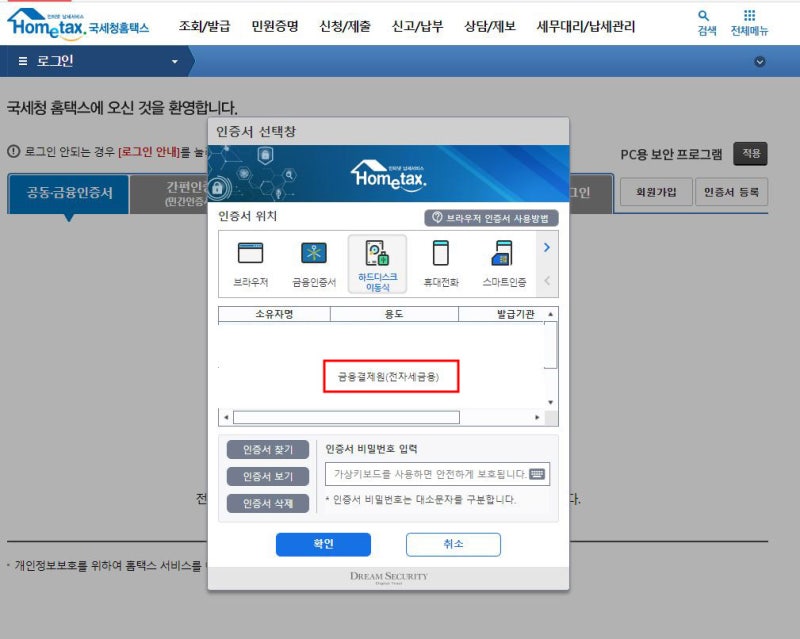Click the horizontal scrollbar right arrow
The height and width of the screenshot is (639, 800).
(537, 417)
